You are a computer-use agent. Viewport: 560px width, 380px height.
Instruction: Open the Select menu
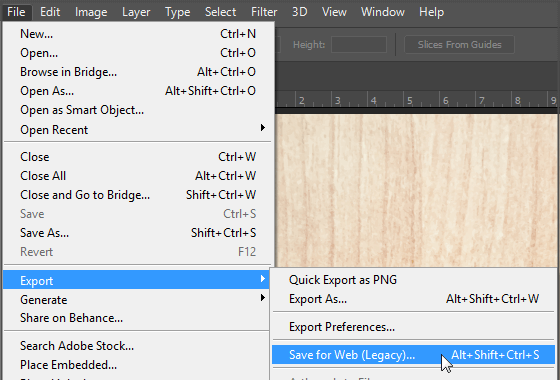pyautogui.click(x=220, y=12)
